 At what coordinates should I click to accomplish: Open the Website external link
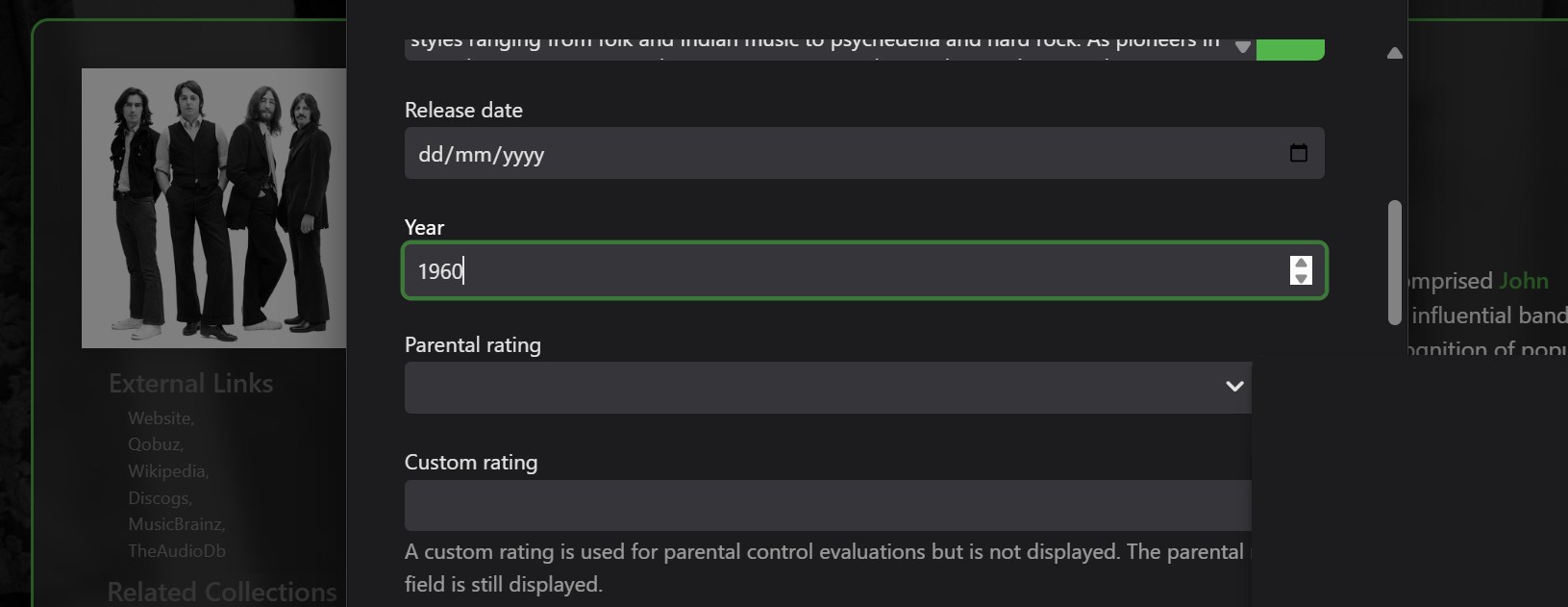pos(161,418)
